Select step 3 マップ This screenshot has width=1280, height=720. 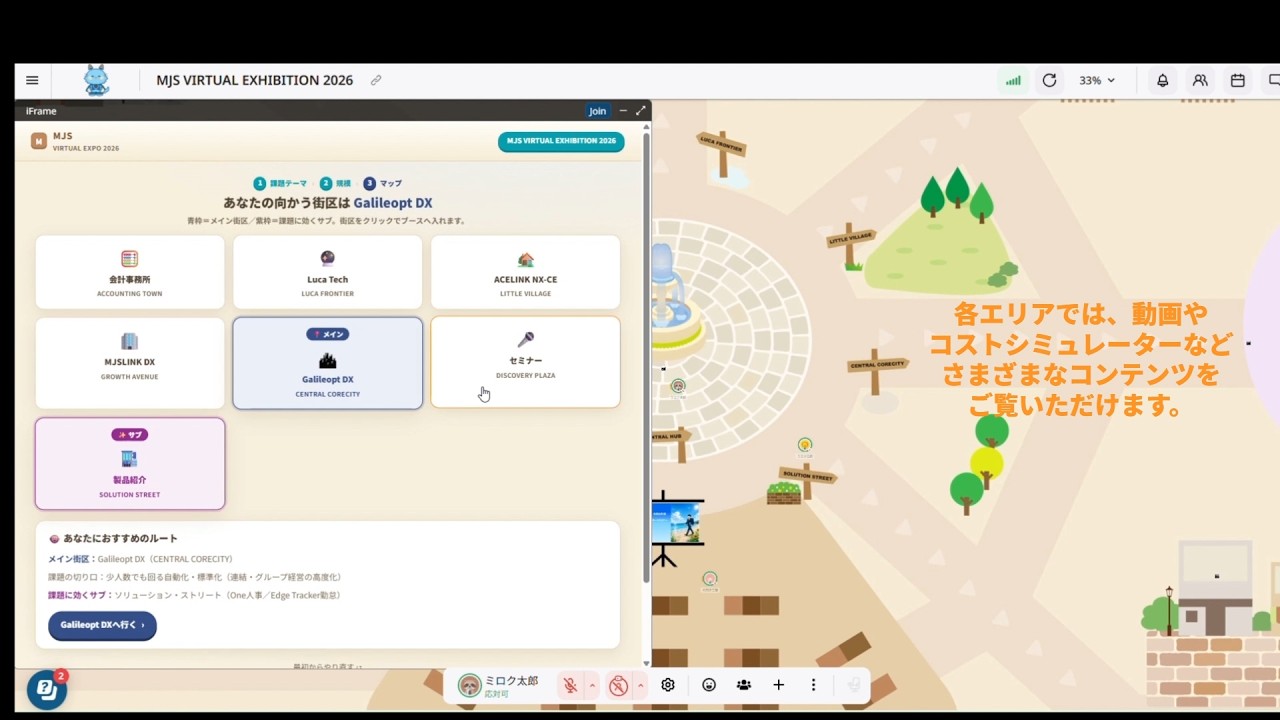383,183
